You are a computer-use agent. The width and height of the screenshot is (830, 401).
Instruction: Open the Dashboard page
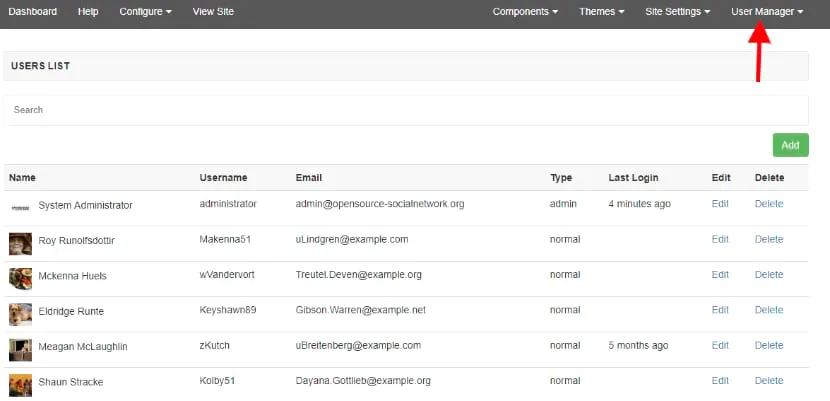[x=33, y=12]
